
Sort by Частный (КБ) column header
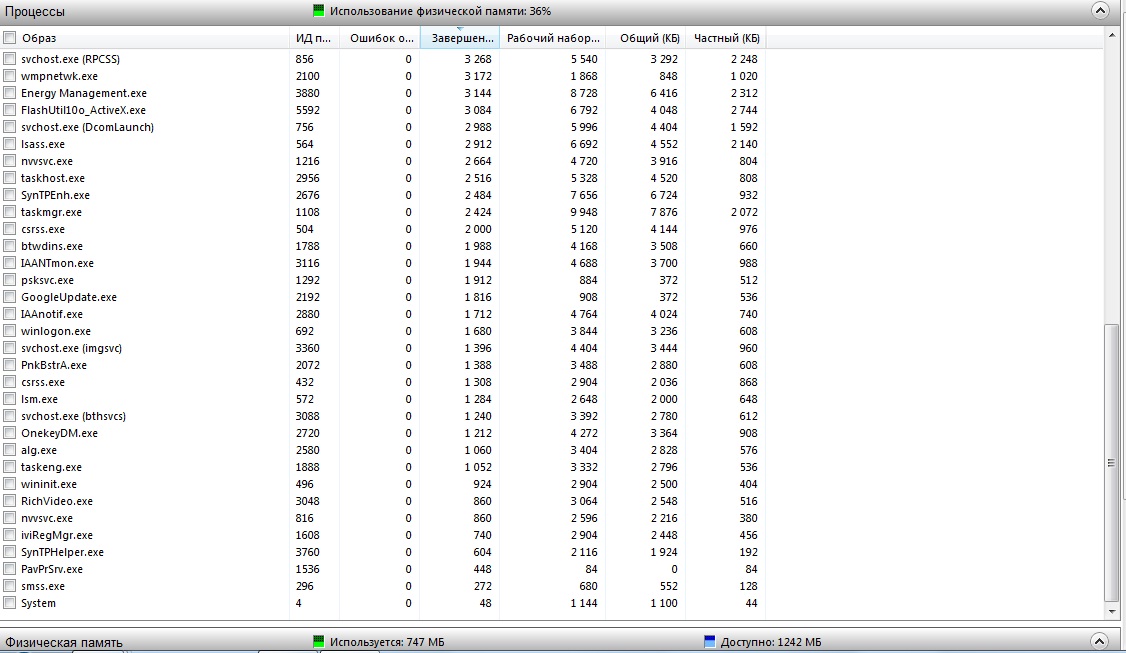pyautogui.click(x=726, y=38)
